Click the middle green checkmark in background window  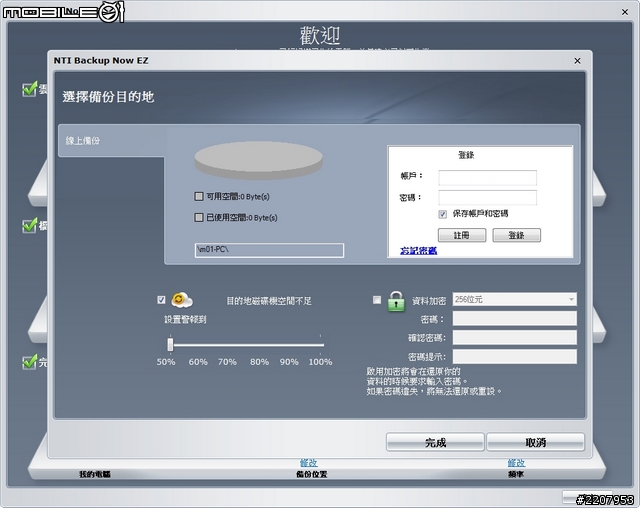point(29,225)
